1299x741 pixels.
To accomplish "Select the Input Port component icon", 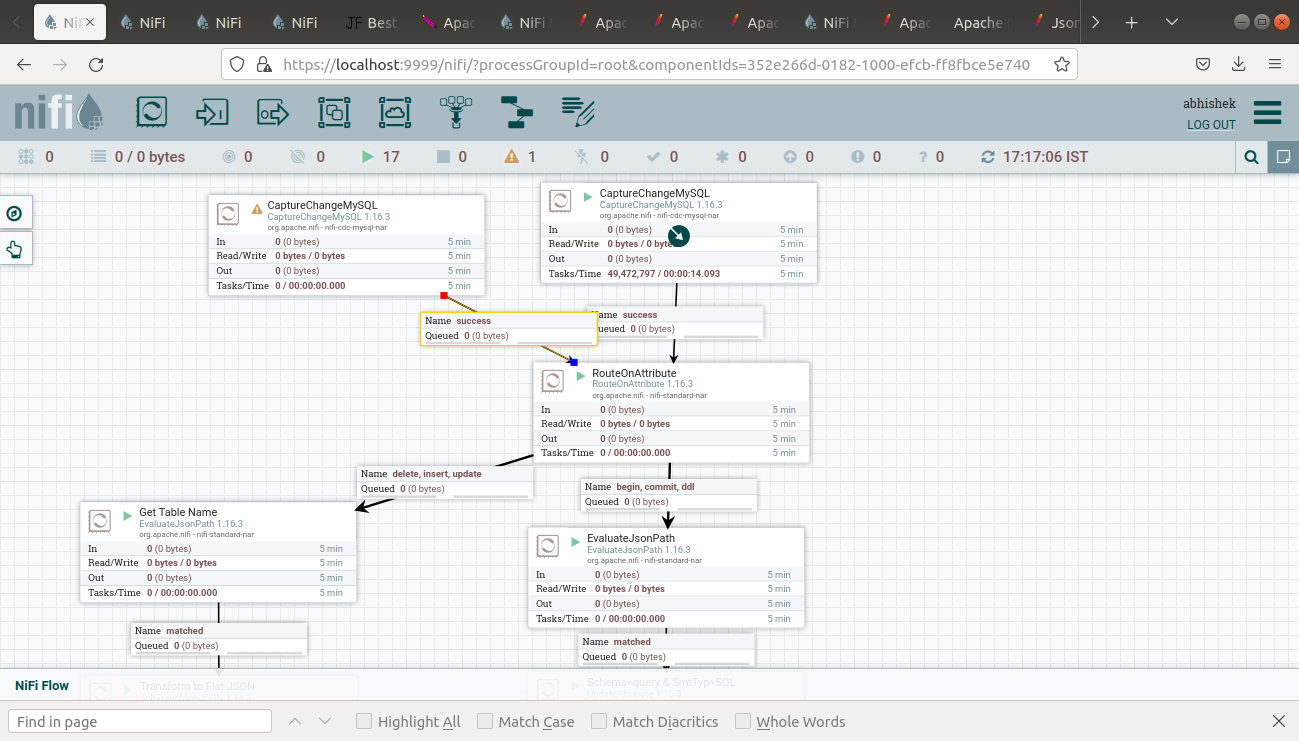I will pyautogui.click(x=212, y=112).
